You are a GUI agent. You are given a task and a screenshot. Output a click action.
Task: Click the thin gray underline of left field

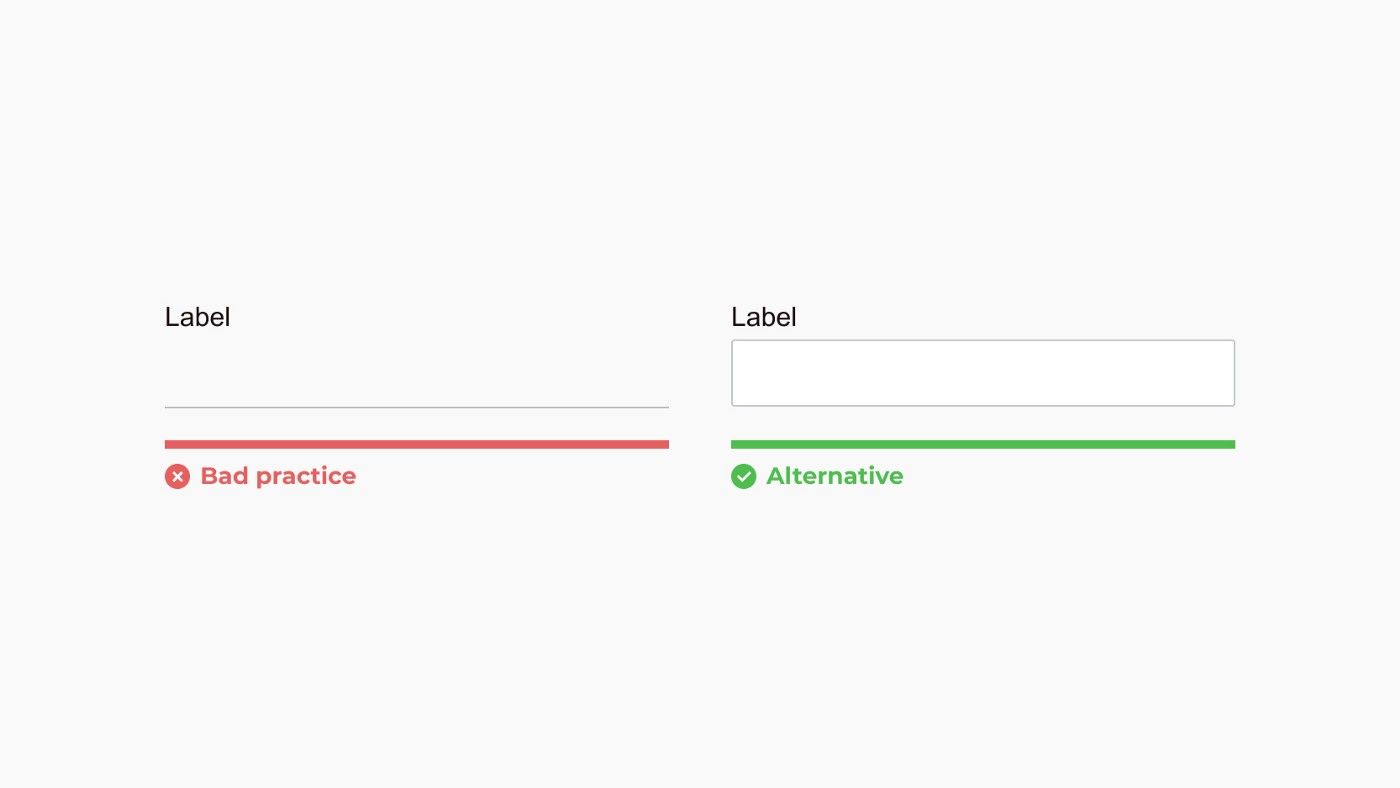coord(417,407)
